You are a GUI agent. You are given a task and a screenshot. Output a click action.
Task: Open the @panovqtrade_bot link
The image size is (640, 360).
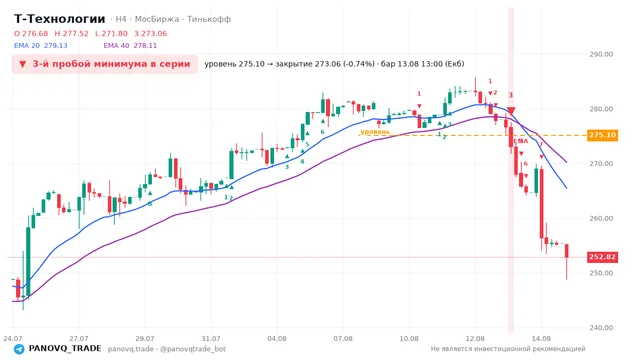click(x=193, y=349)
